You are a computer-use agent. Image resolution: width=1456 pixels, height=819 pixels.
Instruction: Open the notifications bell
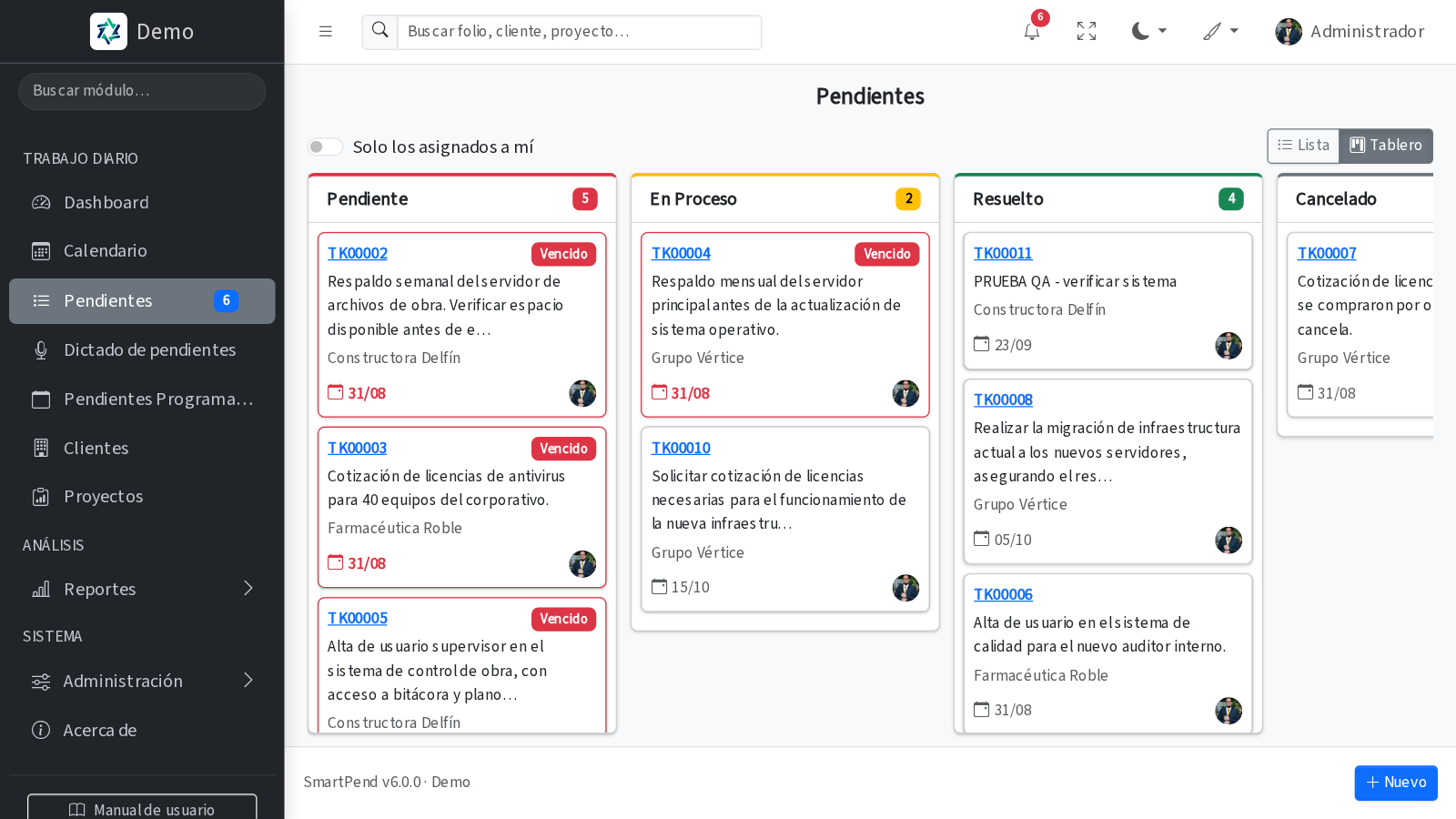(1032, 32)
